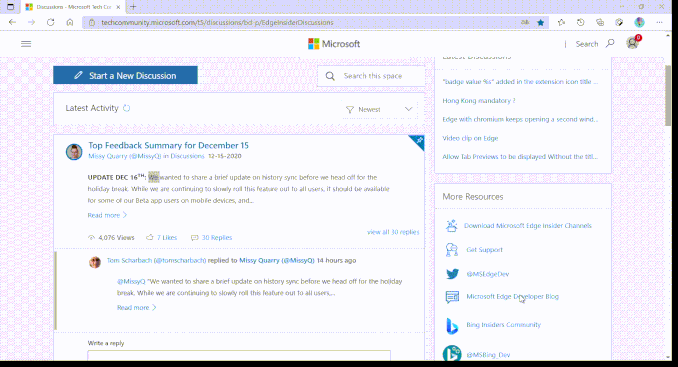The width and height of the screenshot is (678, 367).
Task: Click Download Microsoft Edge Insider Channels
Action: [528, 225]
